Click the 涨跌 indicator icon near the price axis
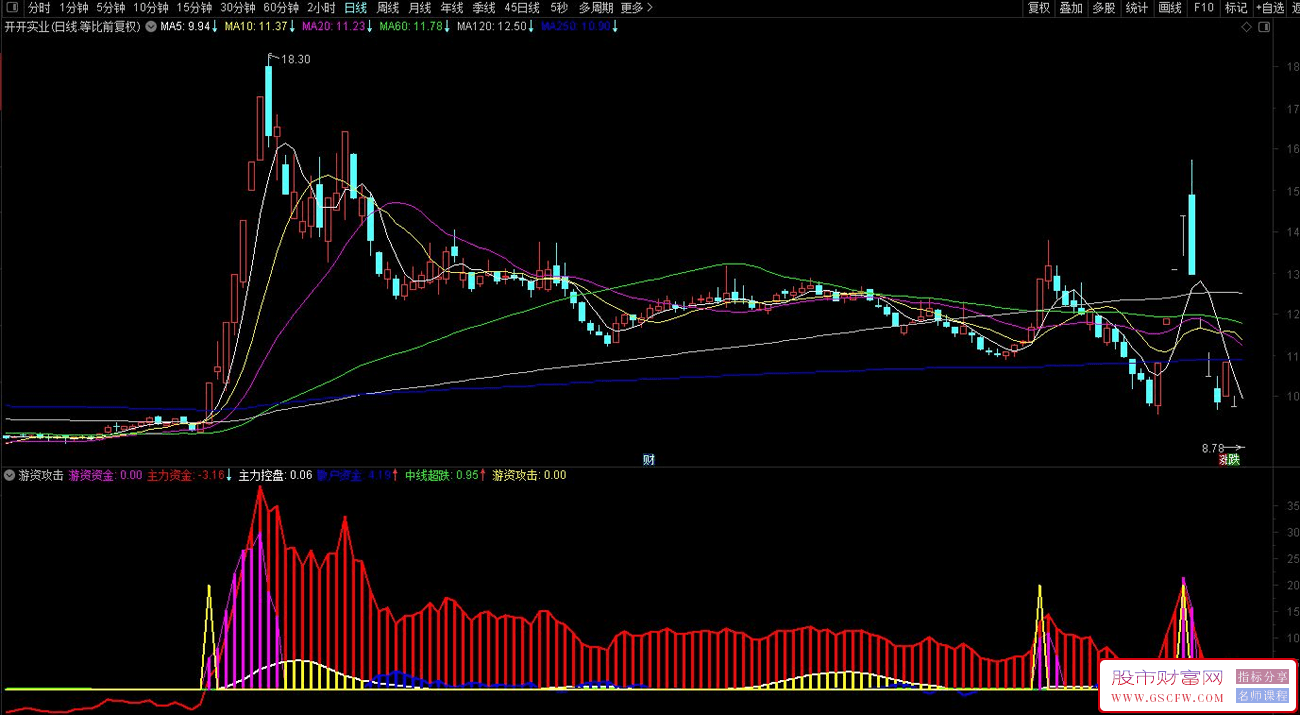The image size is (1300, 715). coord(1229,460)
